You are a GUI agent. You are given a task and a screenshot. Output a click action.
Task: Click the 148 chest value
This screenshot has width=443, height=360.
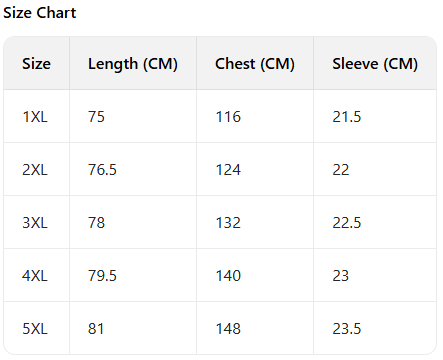click(x=228, y=329)
